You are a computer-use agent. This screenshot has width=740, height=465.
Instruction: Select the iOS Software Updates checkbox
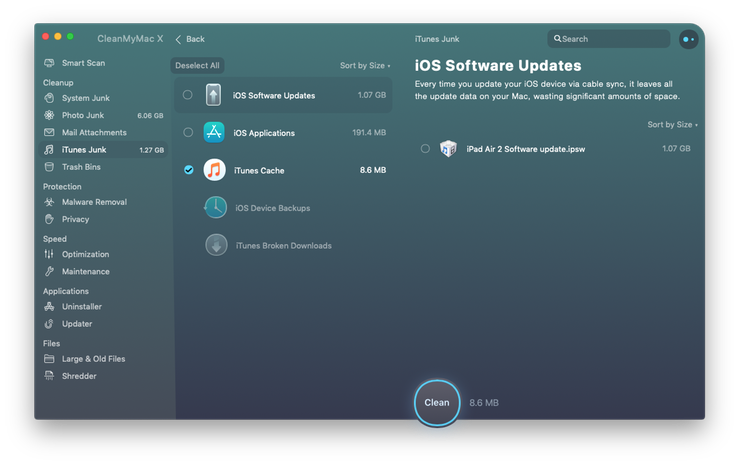tap(187, 95)
